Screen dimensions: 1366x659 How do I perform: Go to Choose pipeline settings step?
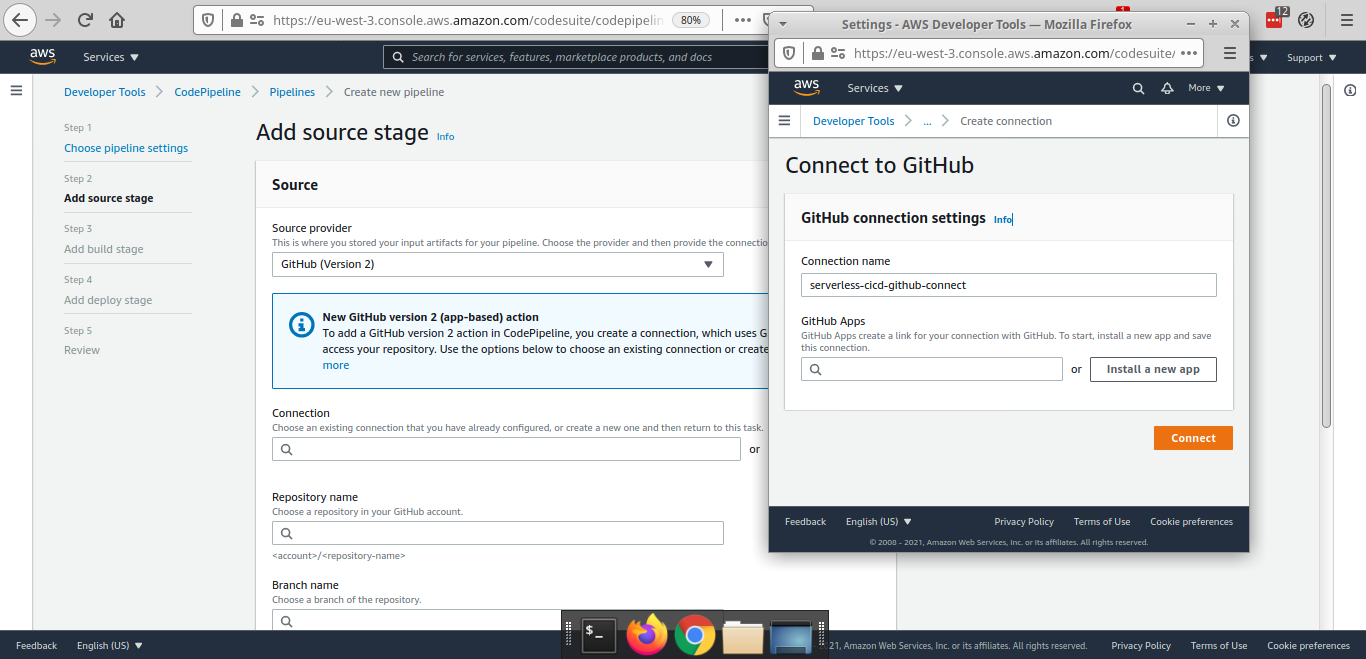tap(126, 148)
